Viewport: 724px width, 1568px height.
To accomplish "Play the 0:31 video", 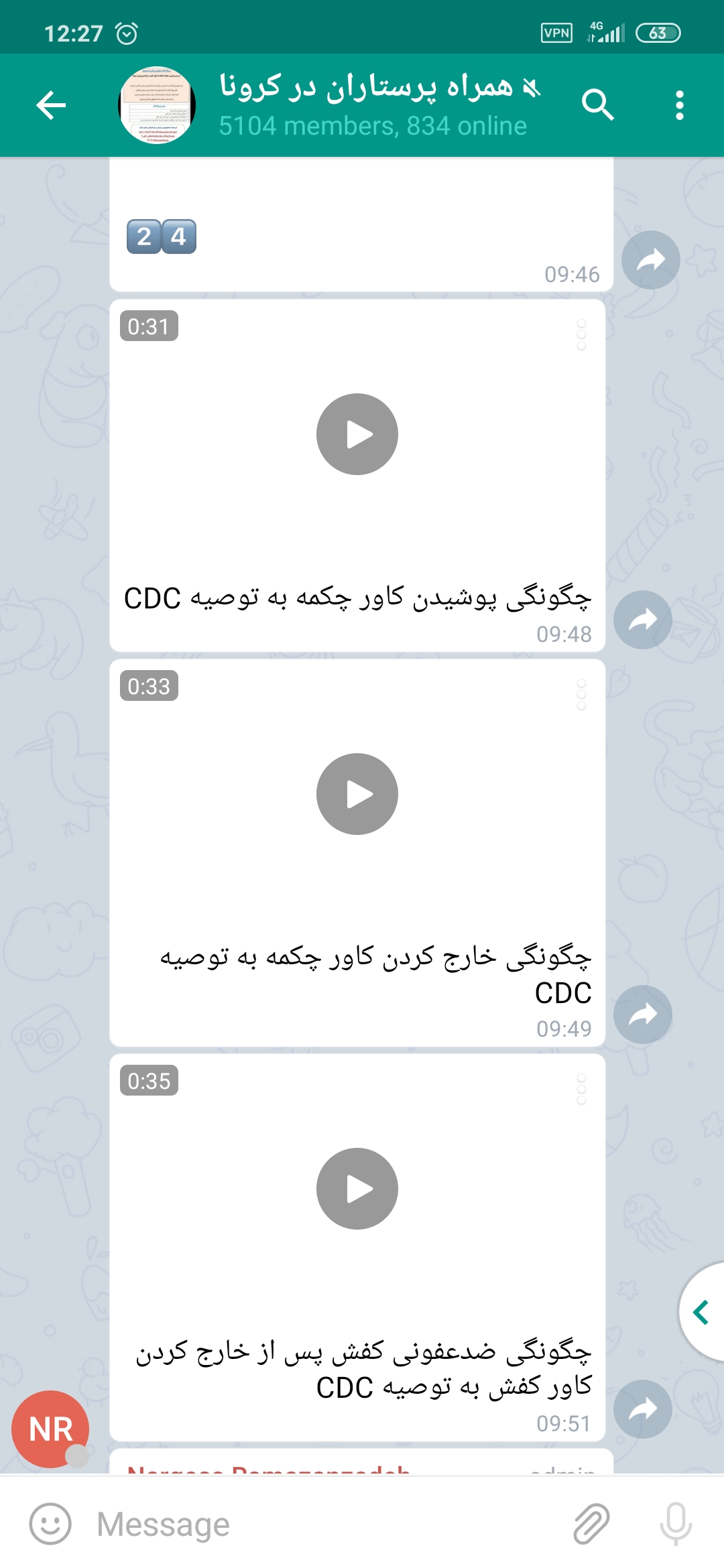I will coord(357,434).
